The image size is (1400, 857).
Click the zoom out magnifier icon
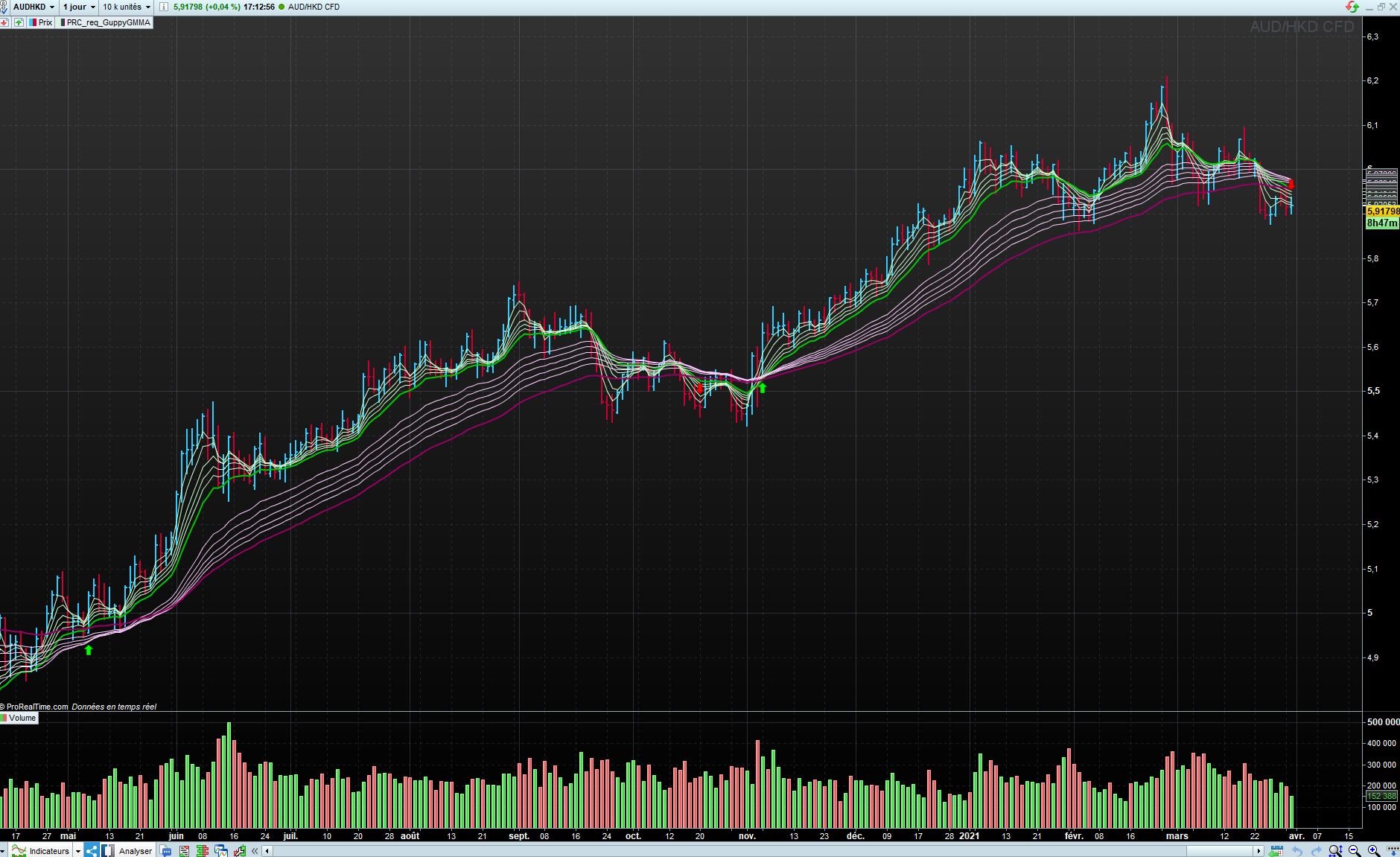tap(1354, 851)
